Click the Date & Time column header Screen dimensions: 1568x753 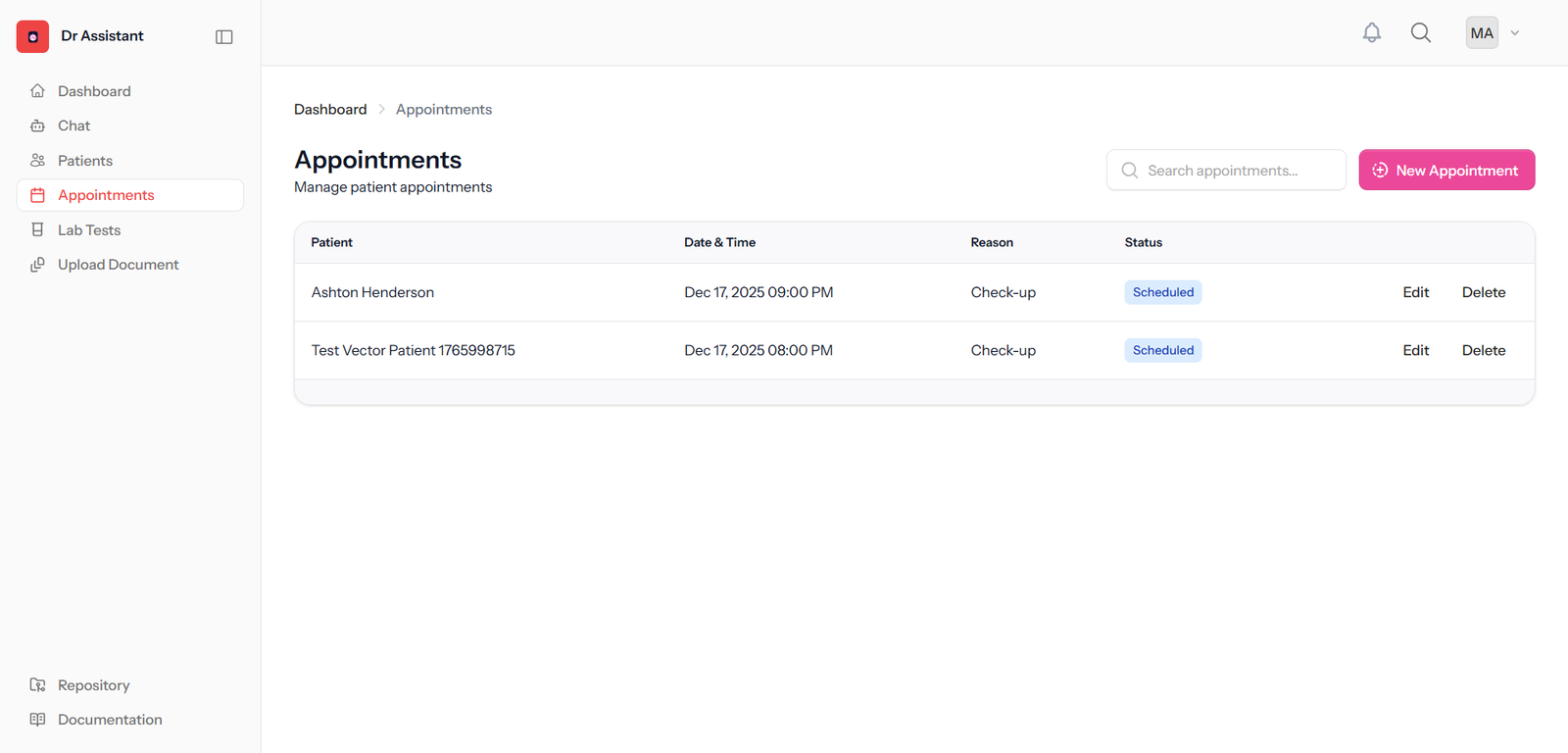coord(719,242)
